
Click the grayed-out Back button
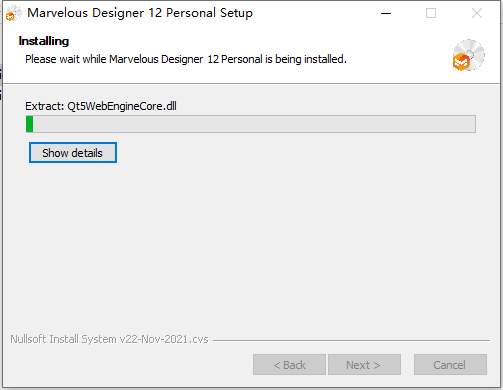[289, 365]
